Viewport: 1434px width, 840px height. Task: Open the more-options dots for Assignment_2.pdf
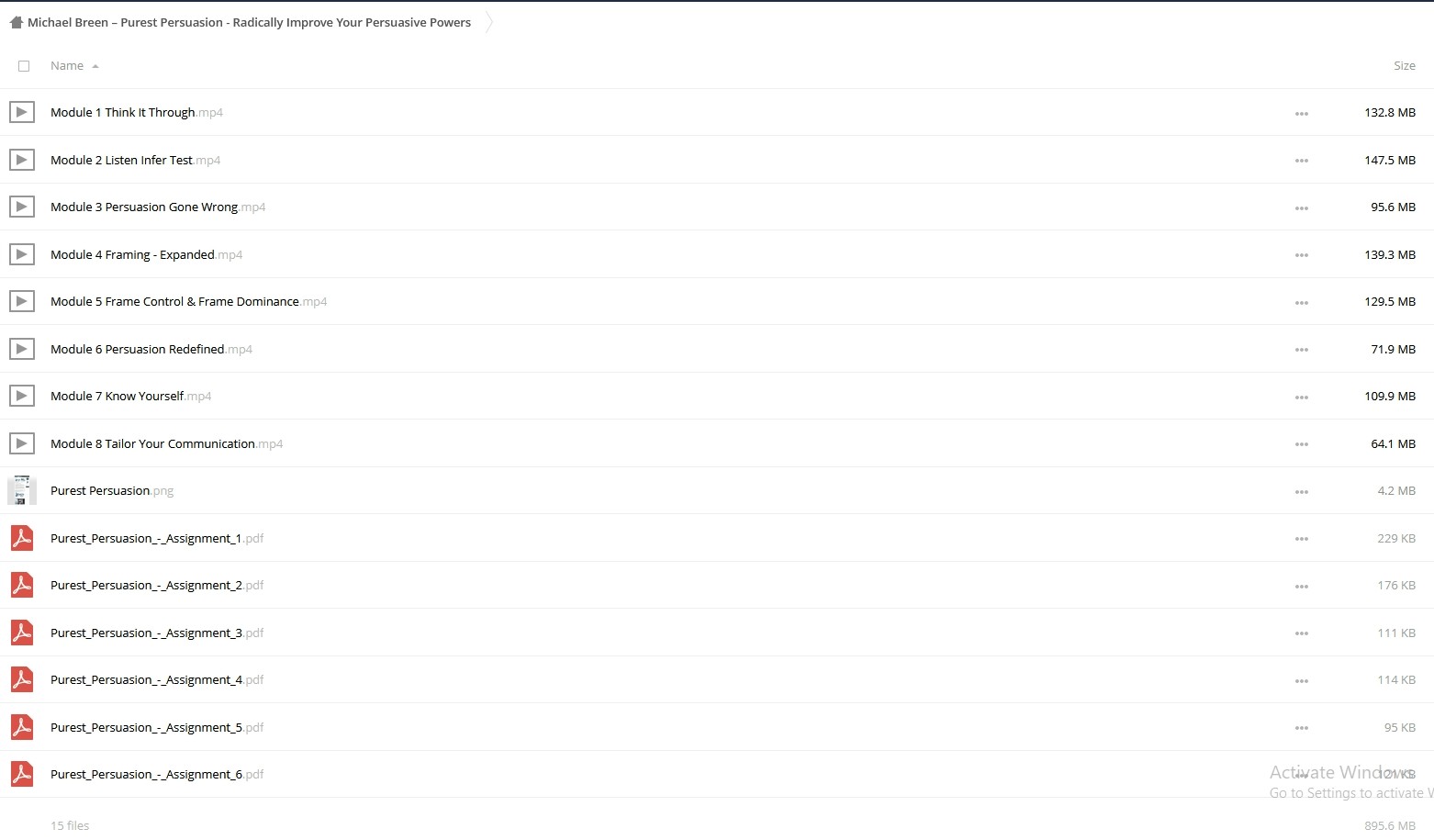pyautogui.click(x=1302, y=587)
